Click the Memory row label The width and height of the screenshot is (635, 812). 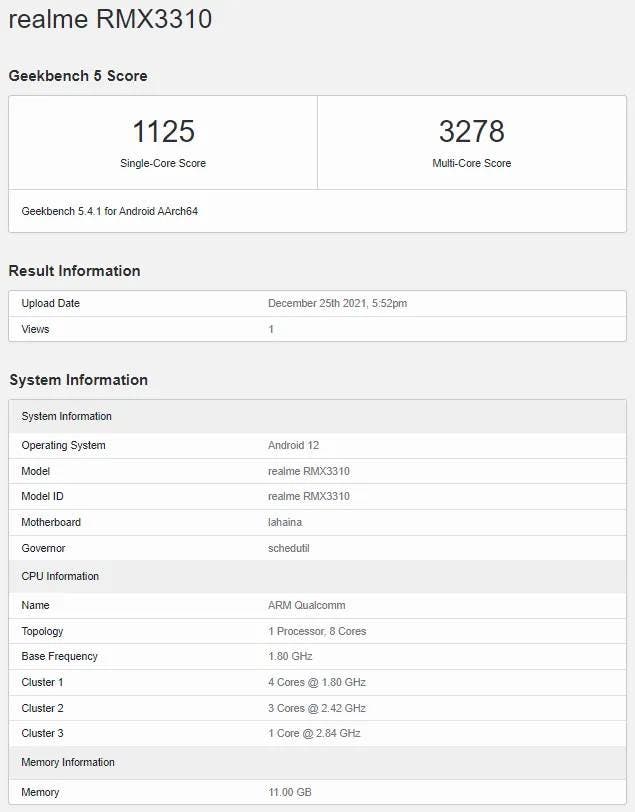(x=40, y=792)
